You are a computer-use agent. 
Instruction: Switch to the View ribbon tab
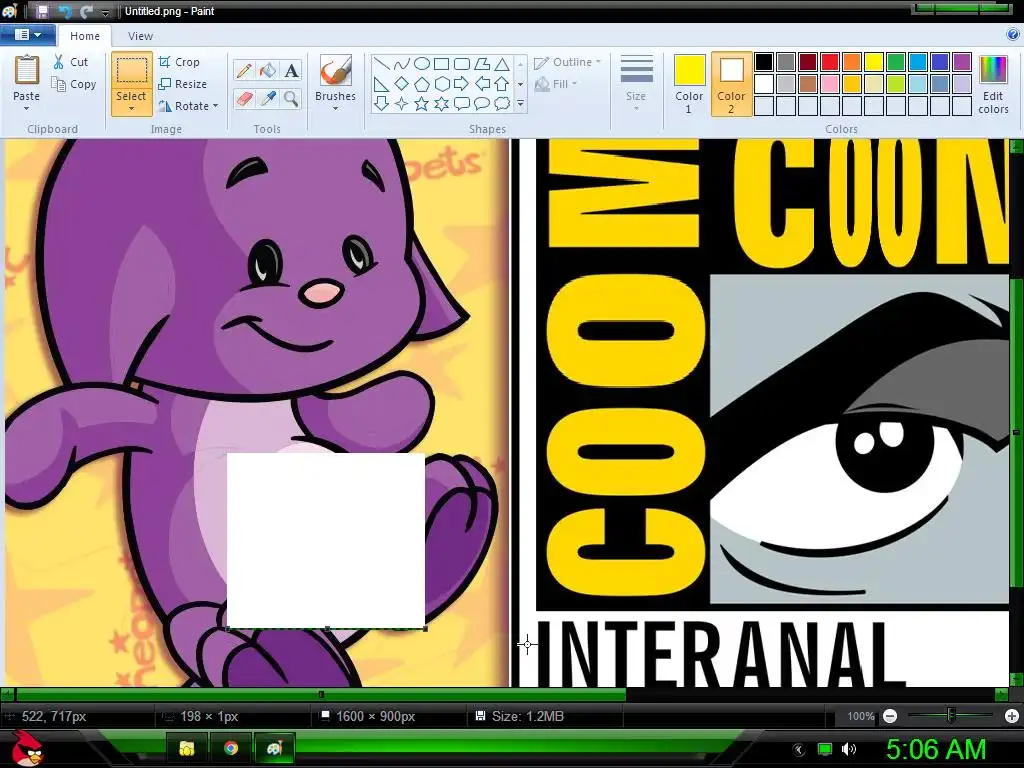[x=140, y=36]
